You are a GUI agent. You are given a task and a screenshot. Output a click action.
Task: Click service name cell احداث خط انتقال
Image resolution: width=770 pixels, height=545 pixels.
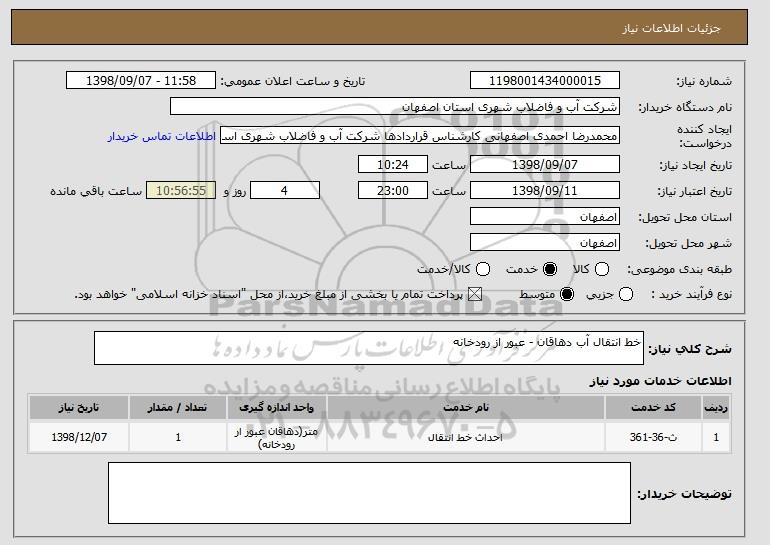click(466, 437)
